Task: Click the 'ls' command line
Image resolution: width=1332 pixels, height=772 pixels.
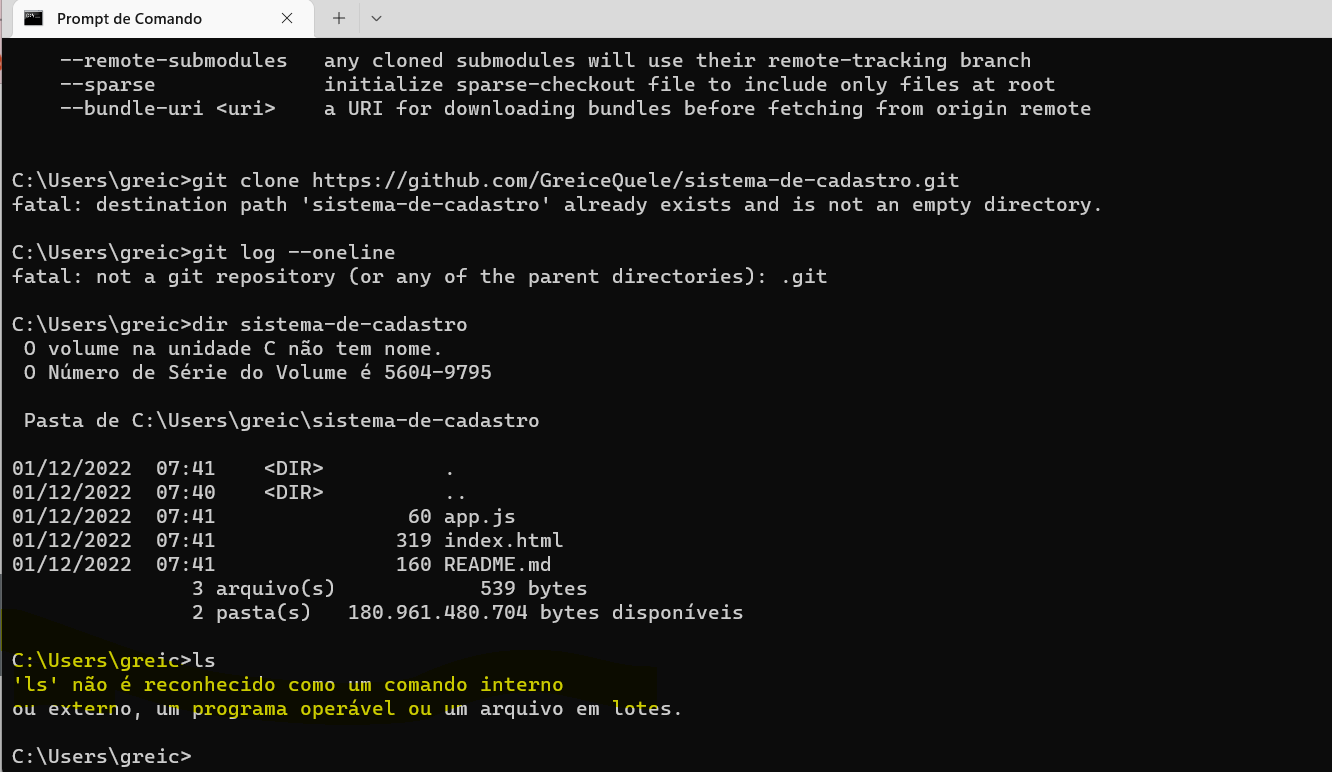Action: click(x=114, y=661)
